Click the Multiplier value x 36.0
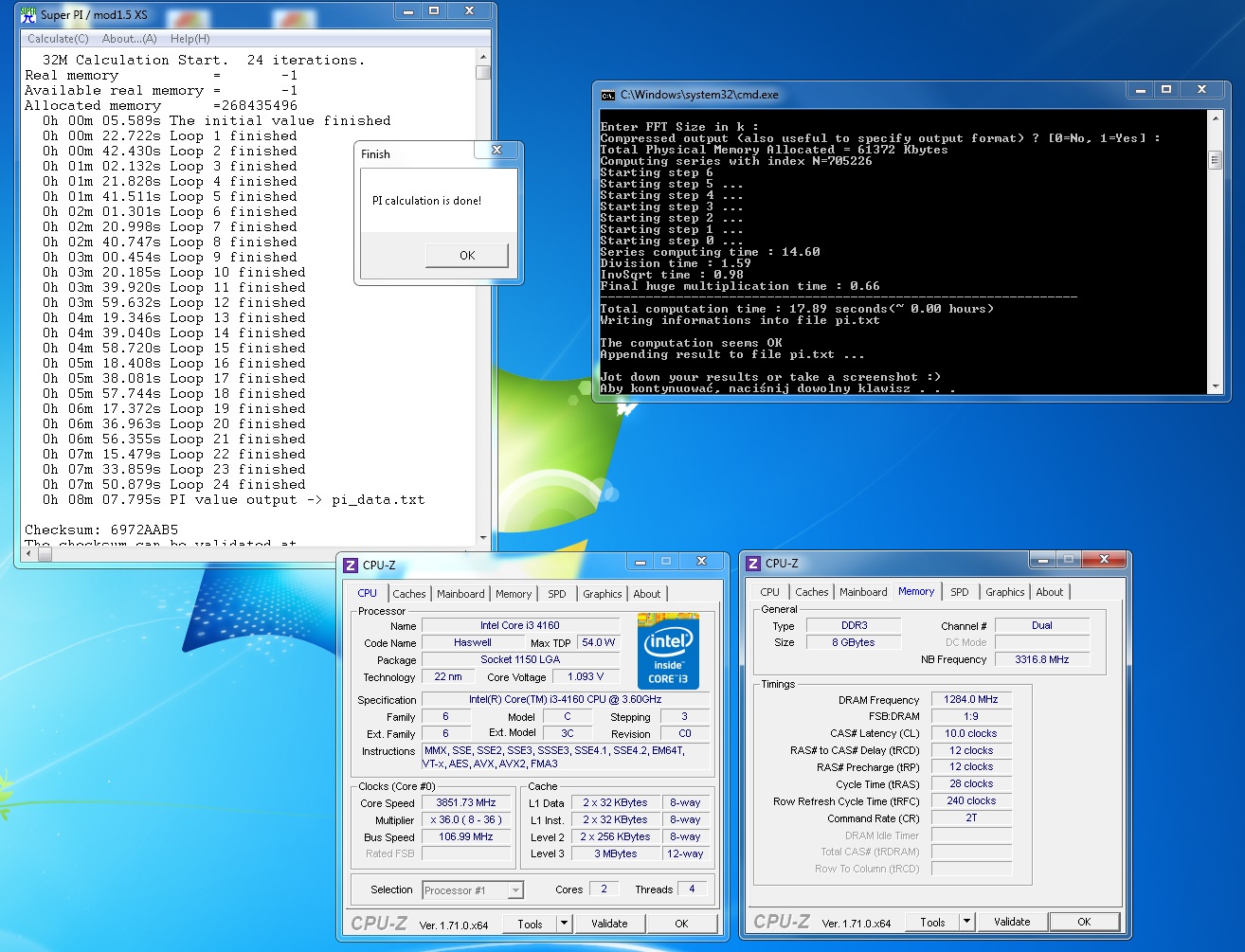The image size is (1245, 952). [465, 819]
